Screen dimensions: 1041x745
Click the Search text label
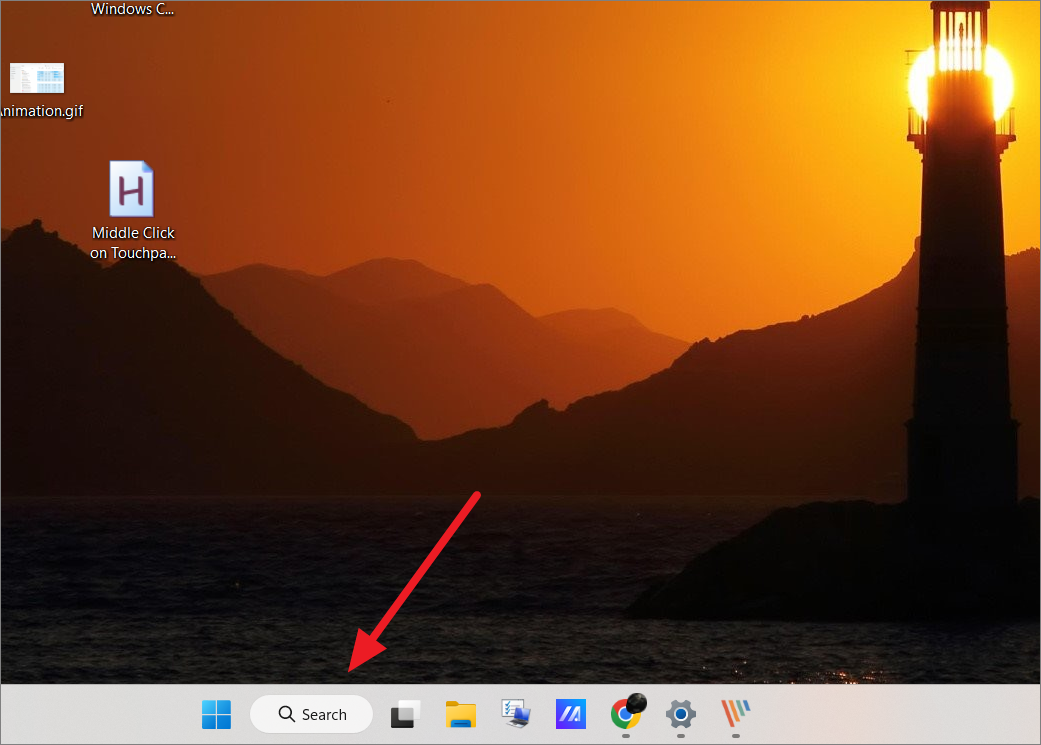(322, 714)
